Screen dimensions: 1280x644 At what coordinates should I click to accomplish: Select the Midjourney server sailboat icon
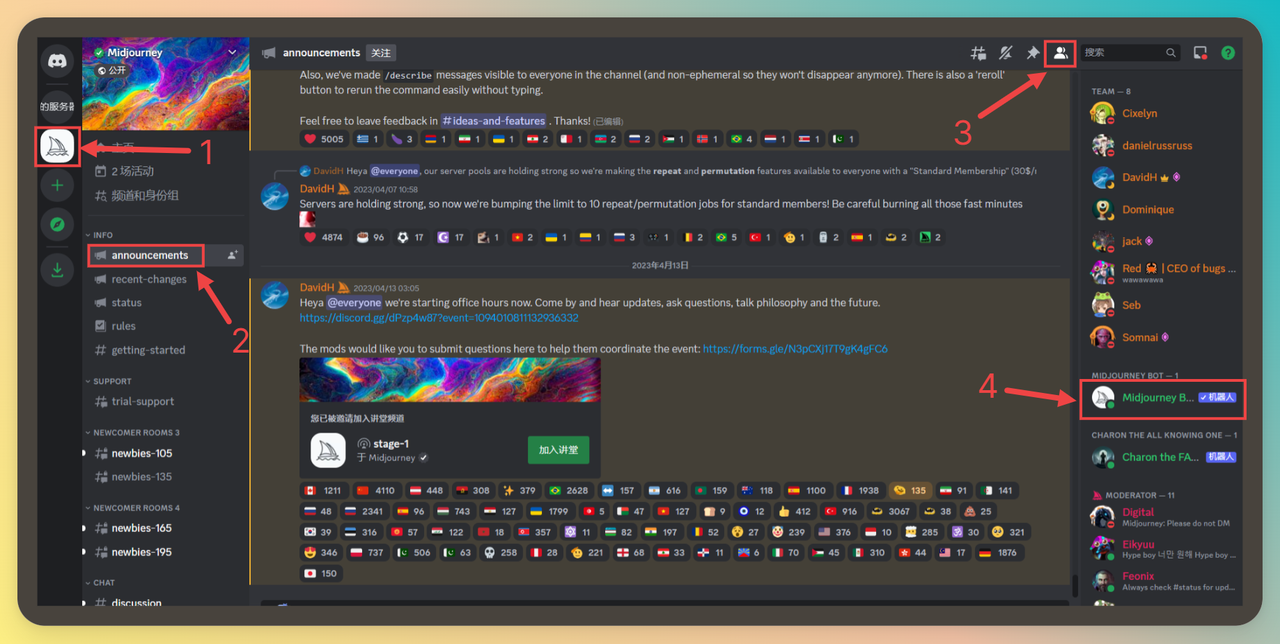tap(57, 147)
